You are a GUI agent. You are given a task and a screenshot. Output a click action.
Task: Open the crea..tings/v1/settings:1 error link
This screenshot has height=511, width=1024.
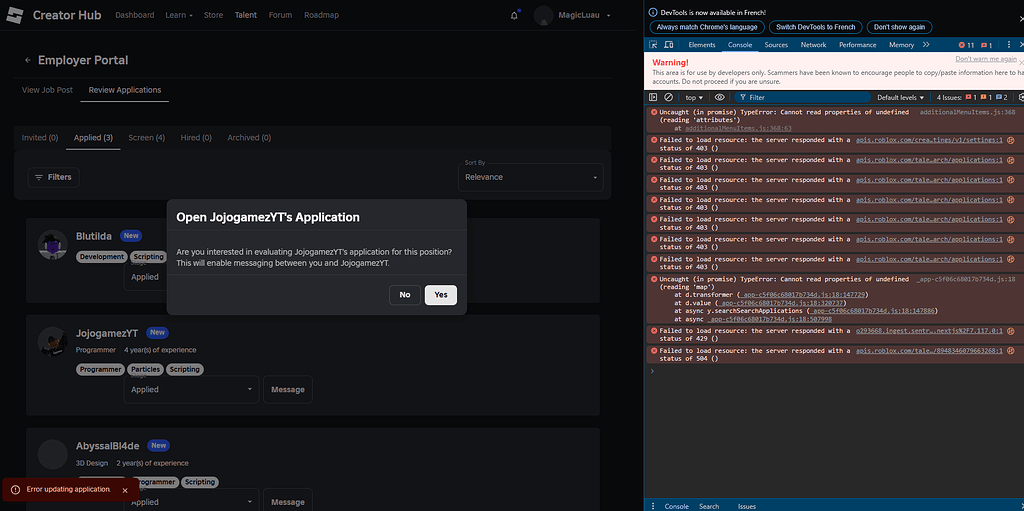pyautogui.click(x=929, y=140)
